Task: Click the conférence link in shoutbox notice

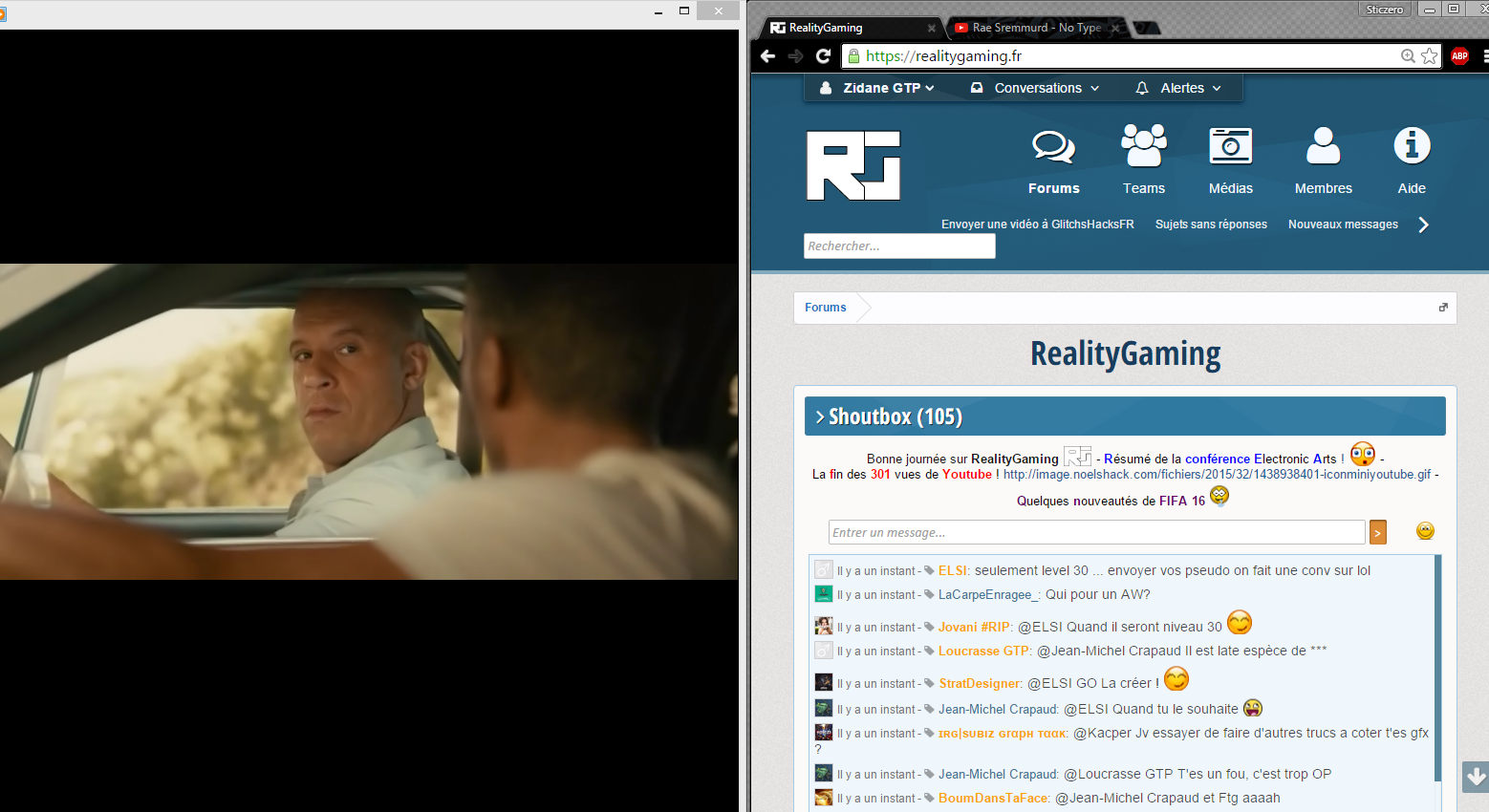Action: [1218, 459]
